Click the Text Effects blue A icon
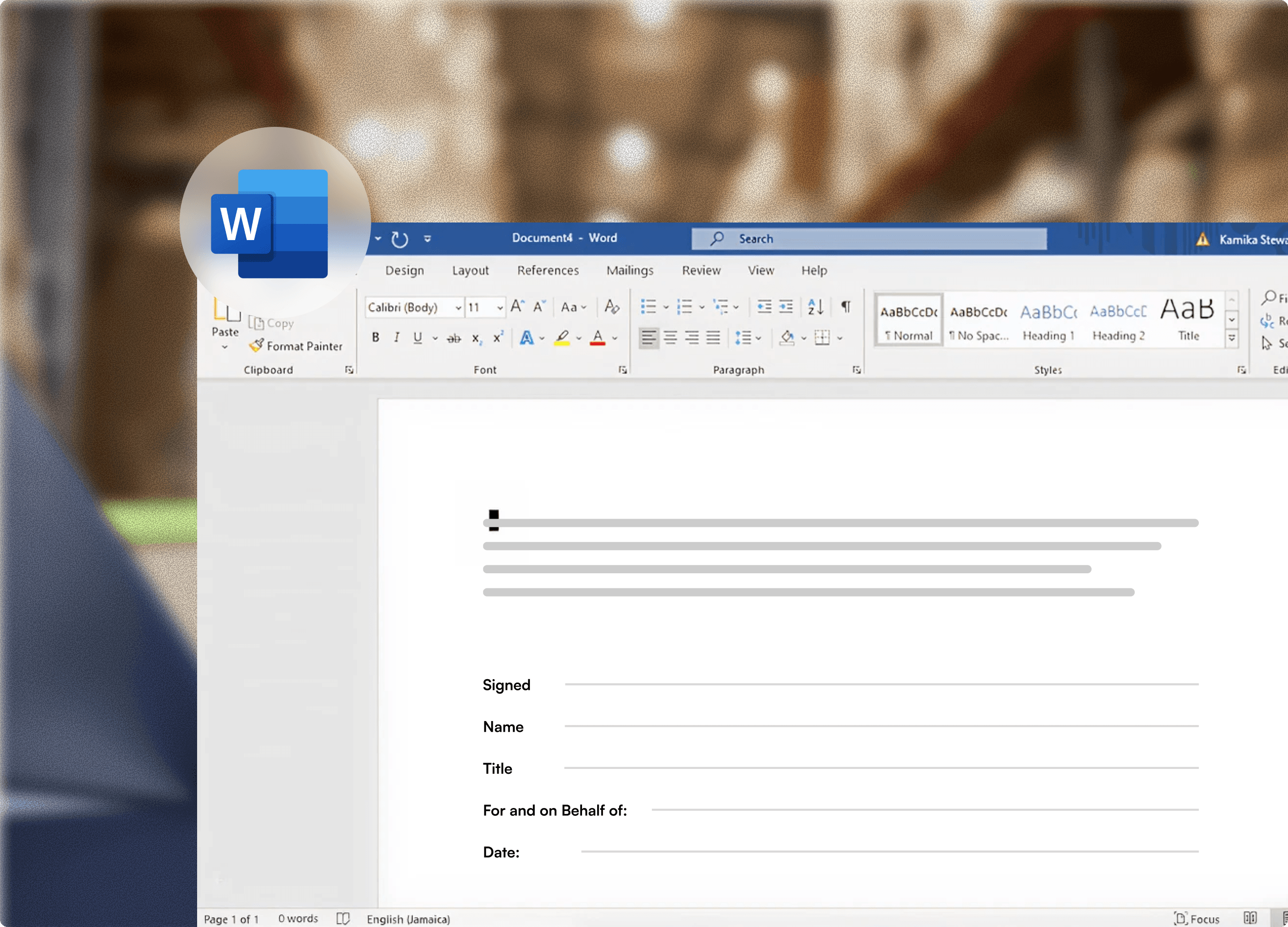Screen dimensions: 1288x927 [527, 338]
